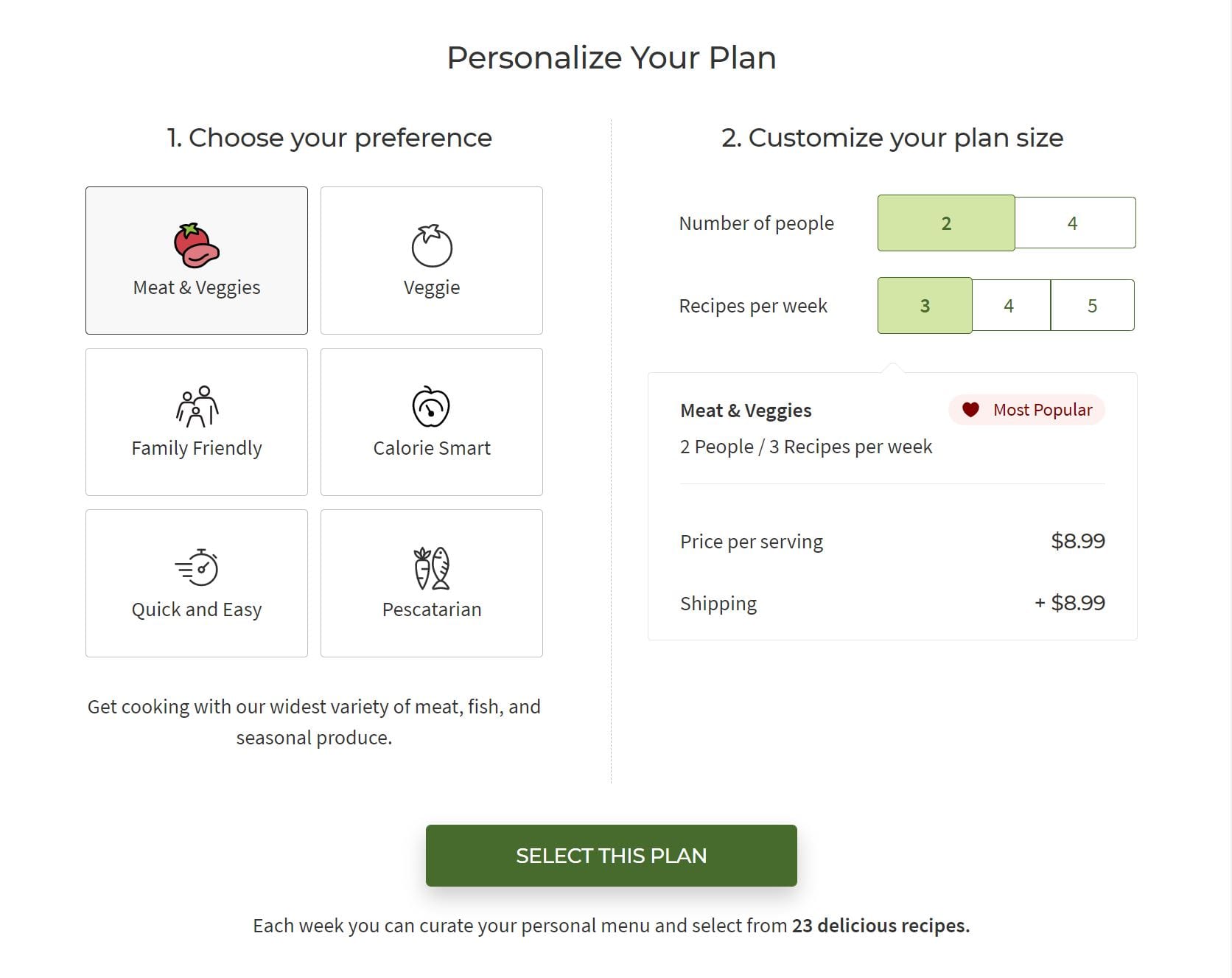Click the Most Popular badge
The height and width of the screenshot is (978, 1232).
[x=1026, y=410]
